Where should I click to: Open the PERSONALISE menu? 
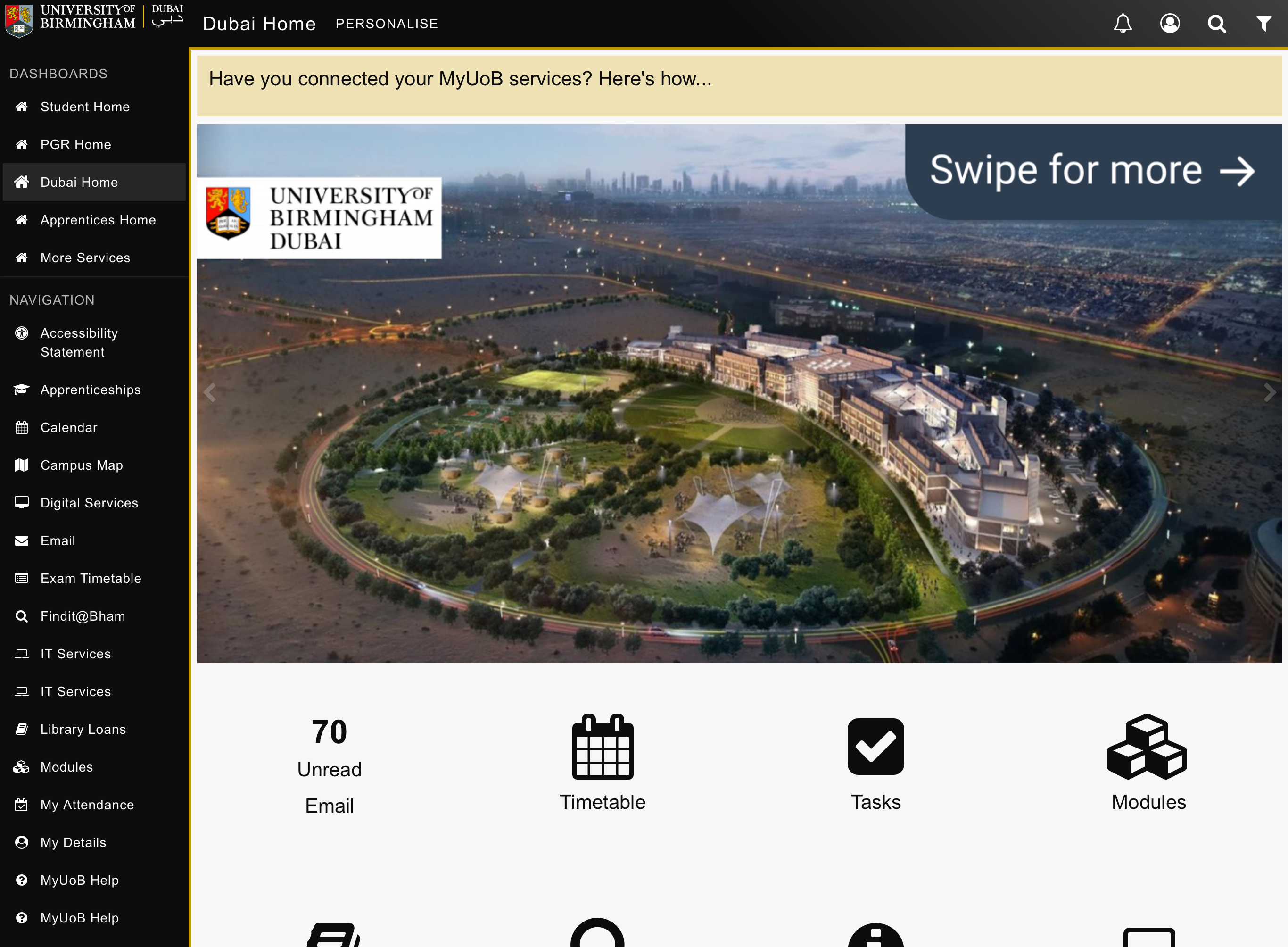click(x=387, y=24)
